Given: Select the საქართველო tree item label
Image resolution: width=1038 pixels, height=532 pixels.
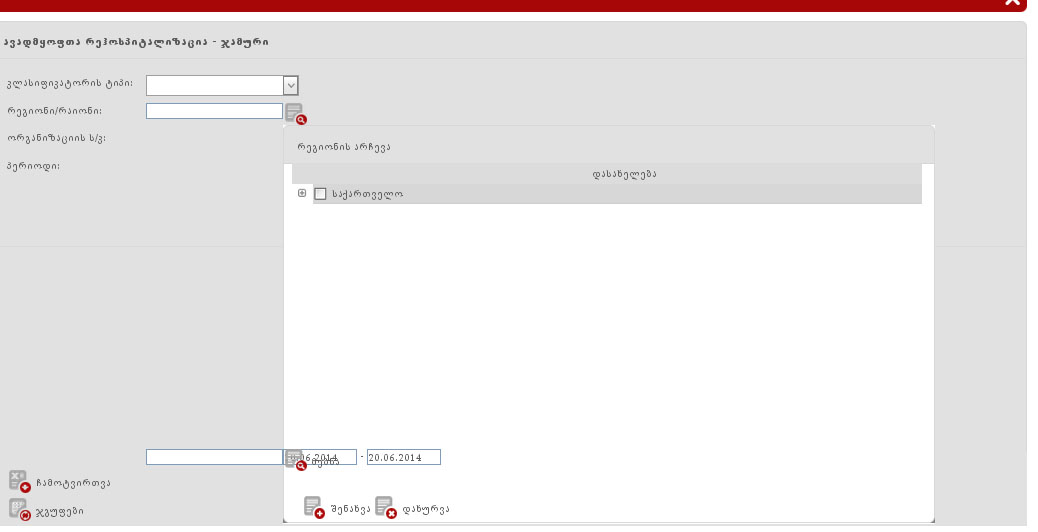Looking at the screenshot, I should (x=367, y=194).
